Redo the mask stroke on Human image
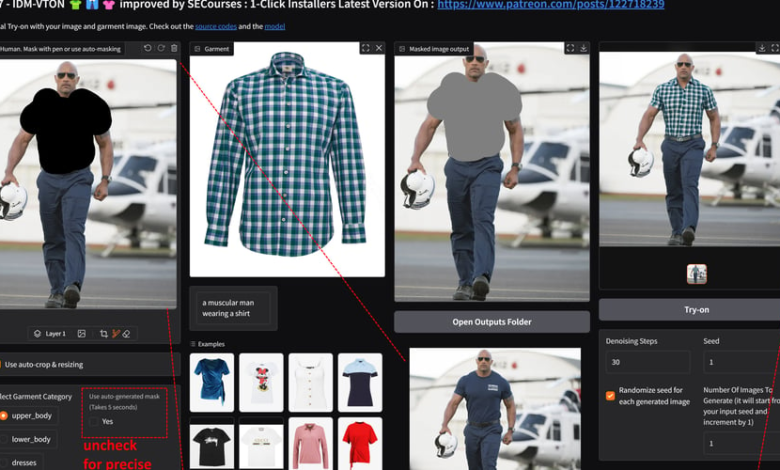Screen dimensions: 780x470 (161, 48)
